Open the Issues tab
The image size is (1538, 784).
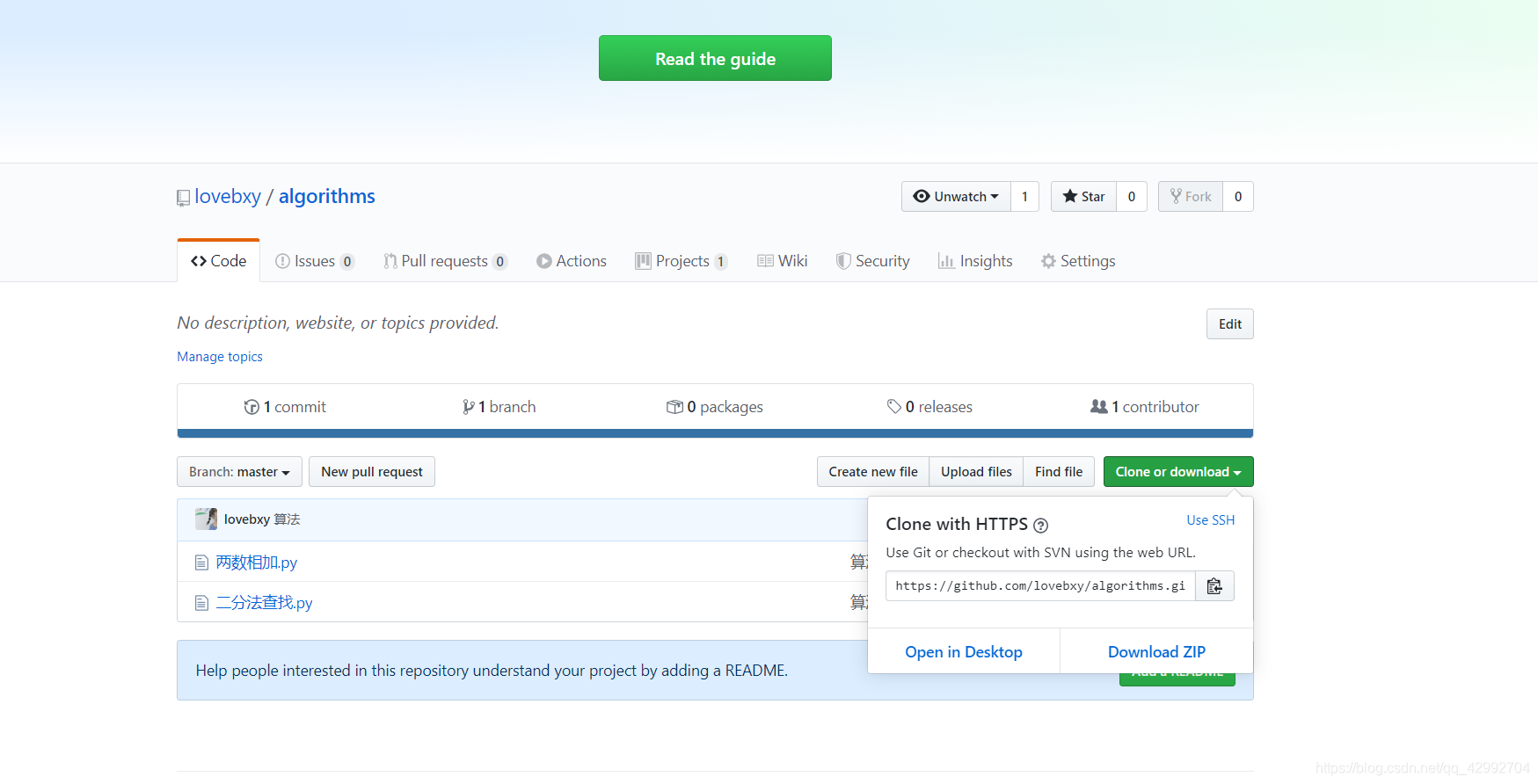[314, 261]
